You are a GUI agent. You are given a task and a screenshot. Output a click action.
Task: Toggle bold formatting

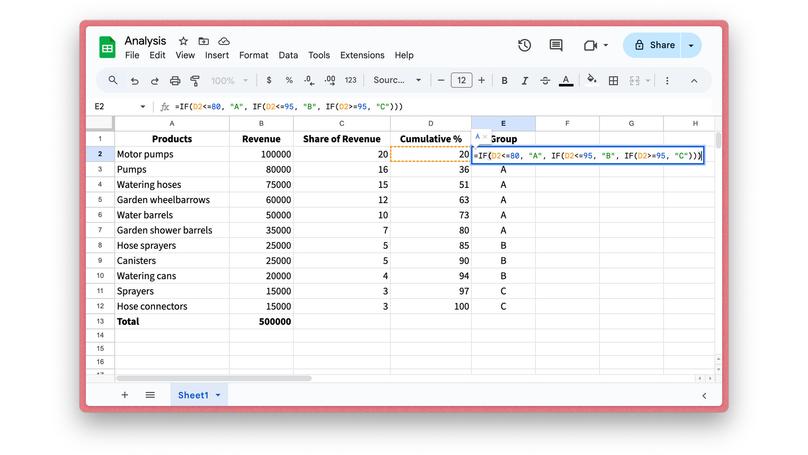(x=504, y=80)
